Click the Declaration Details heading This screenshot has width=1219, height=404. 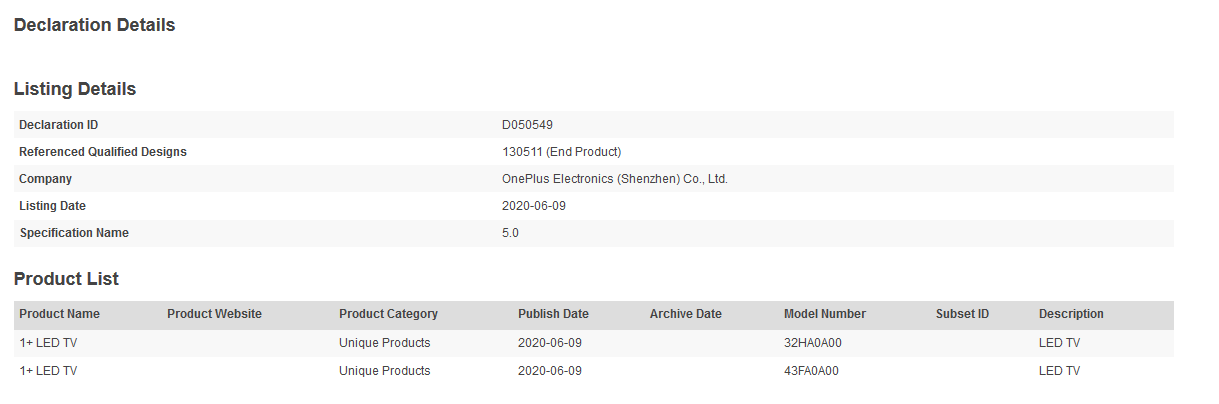[x=95, y=25]
